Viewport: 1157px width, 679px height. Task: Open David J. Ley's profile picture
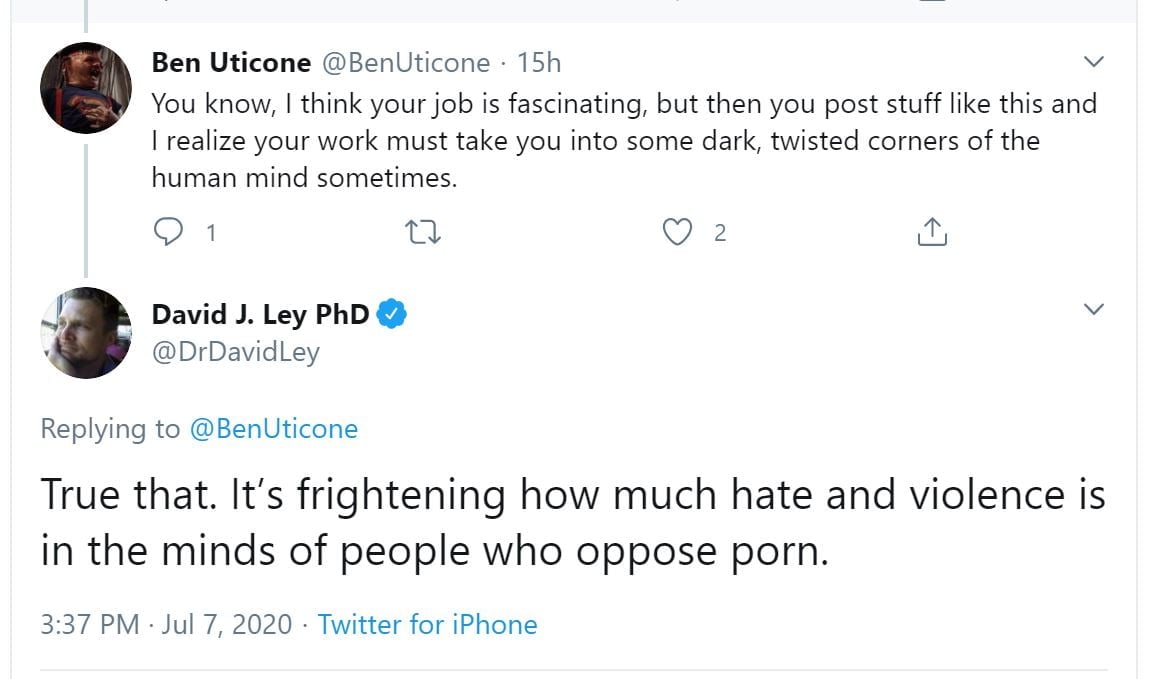point(86,333)
